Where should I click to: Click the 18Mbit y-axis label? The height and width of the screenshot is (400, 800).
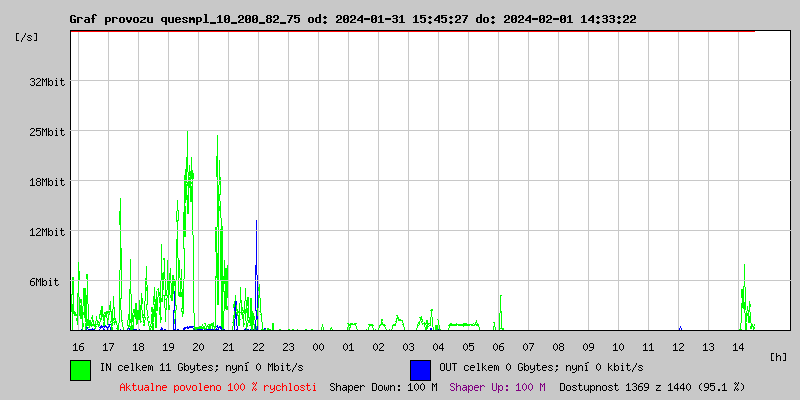(48, 182)
